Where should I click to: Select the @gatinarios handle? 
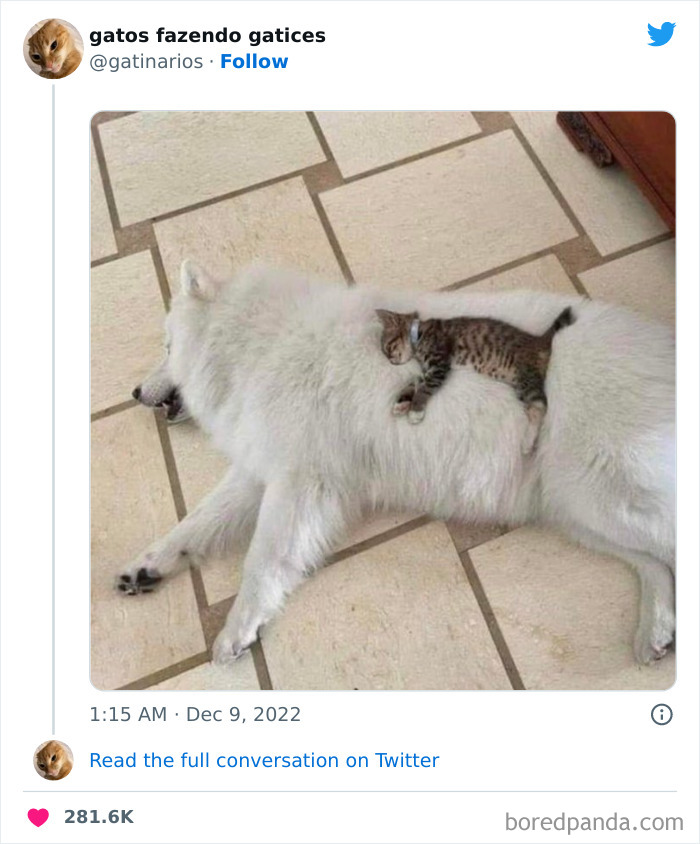(145, 62)
